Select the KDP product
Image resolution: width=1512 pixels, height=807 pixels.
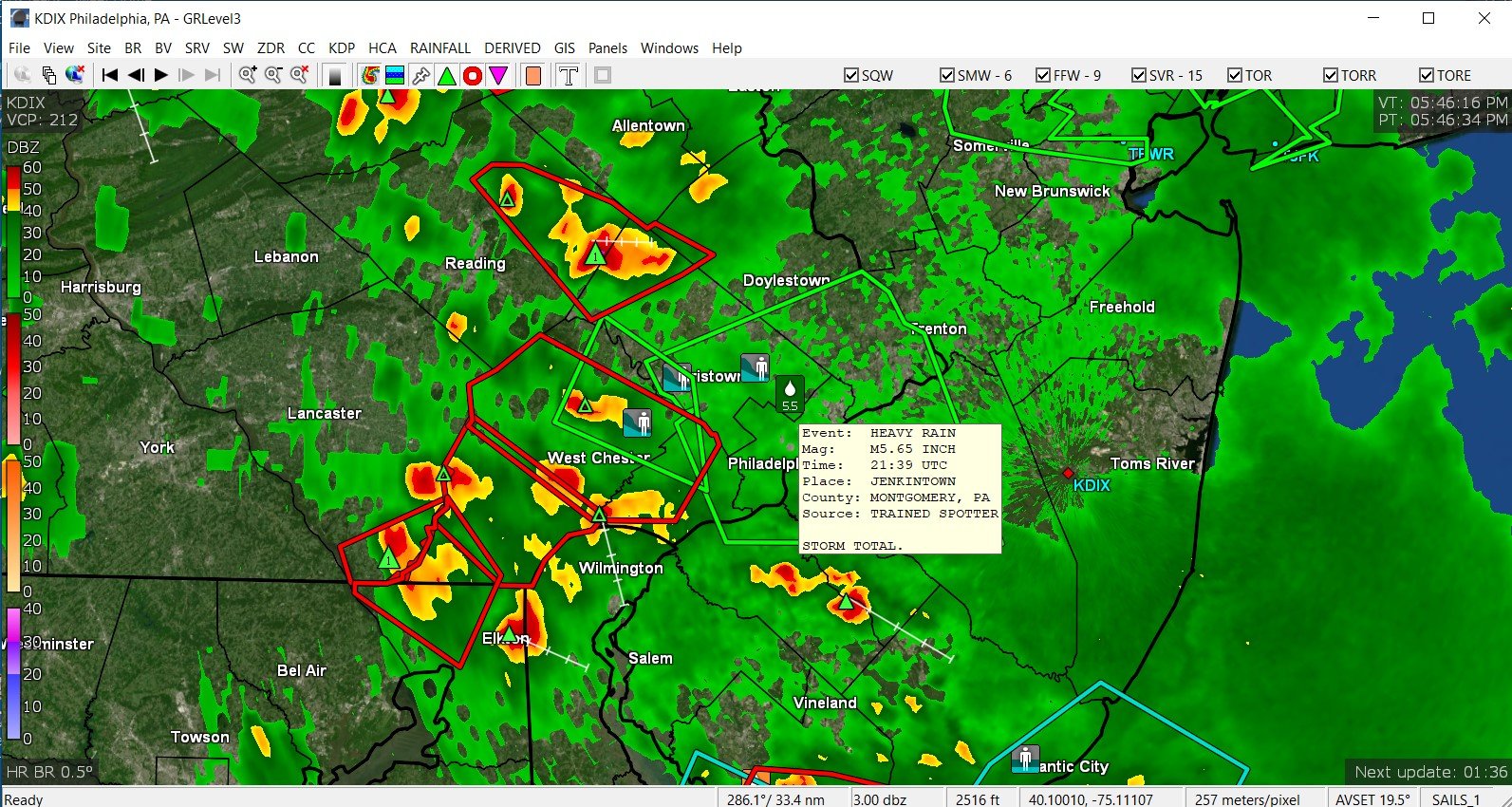(x=342, y=47)
